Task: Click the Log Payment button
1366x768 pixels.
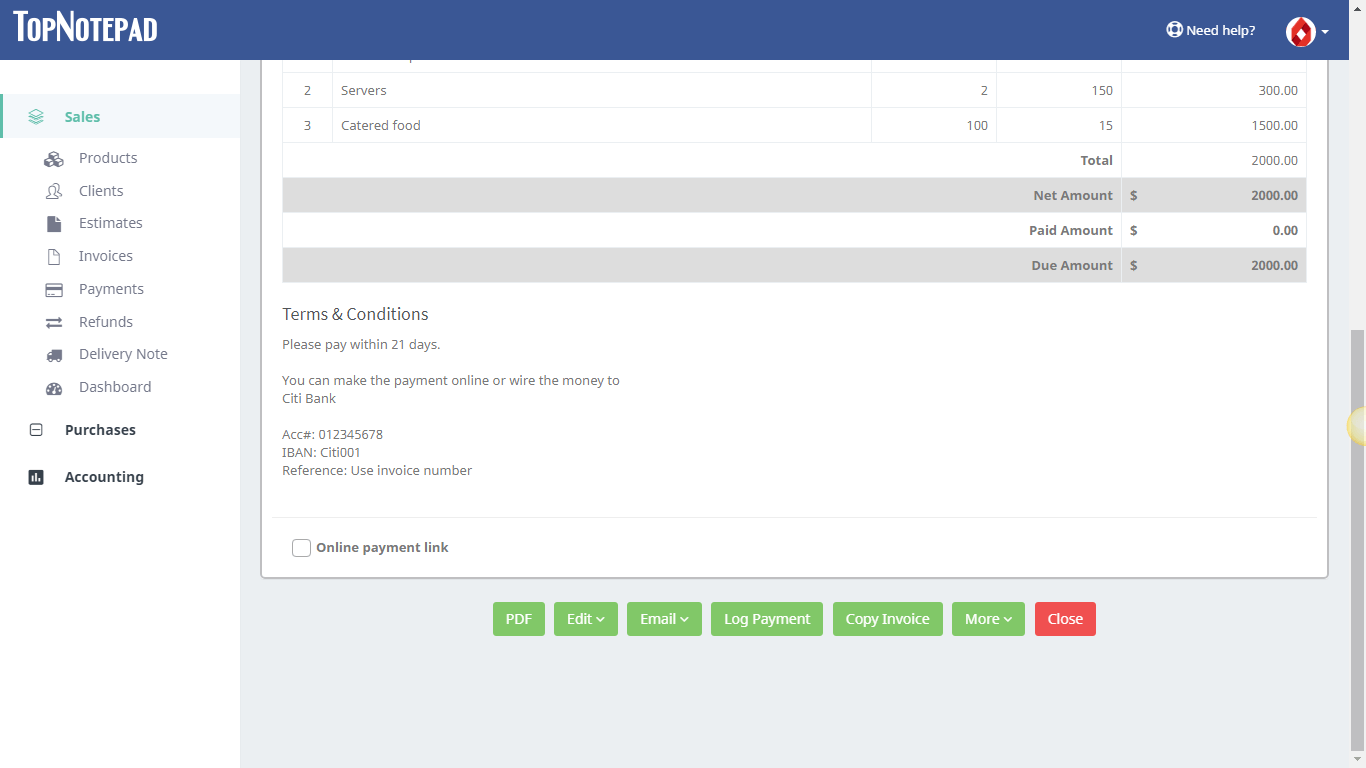Action: click(767, 619)
